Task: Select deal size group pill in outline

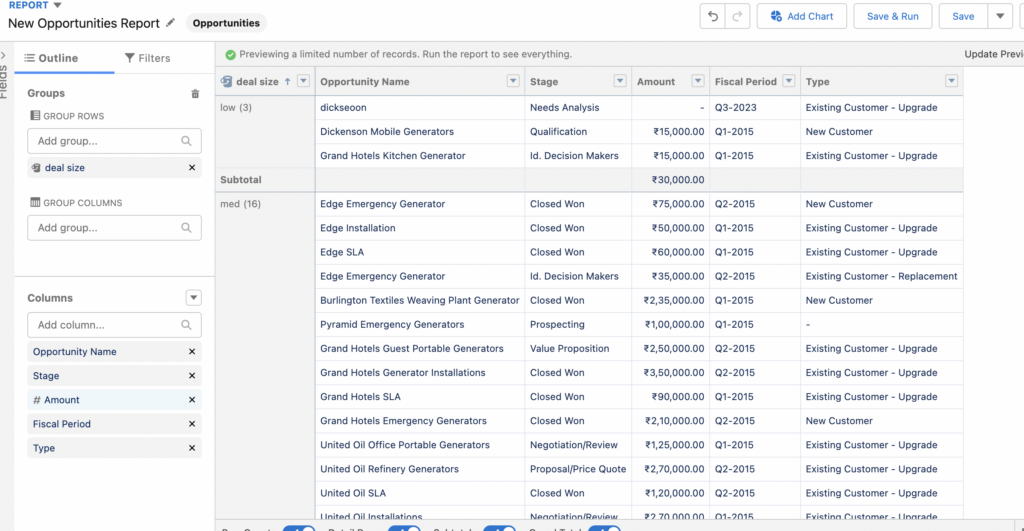Action: tap(114, 168)
